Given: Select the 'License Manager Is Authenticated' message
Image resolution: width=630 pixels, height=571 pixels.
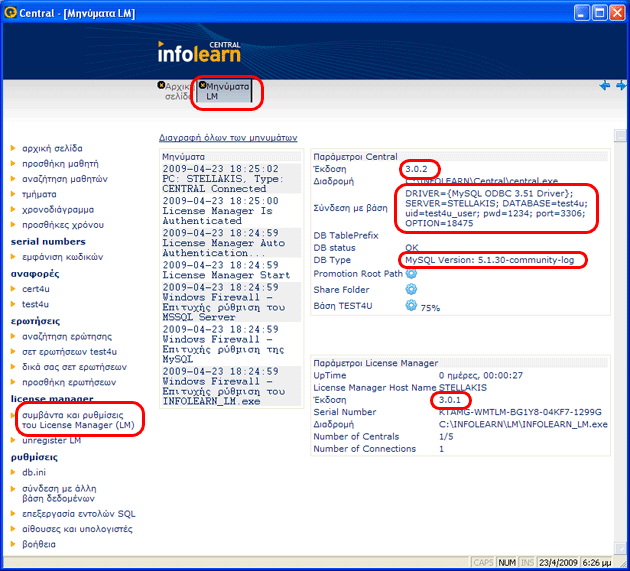Looking at the screenshot, I should pyautogui.click(x=231, y=211).
